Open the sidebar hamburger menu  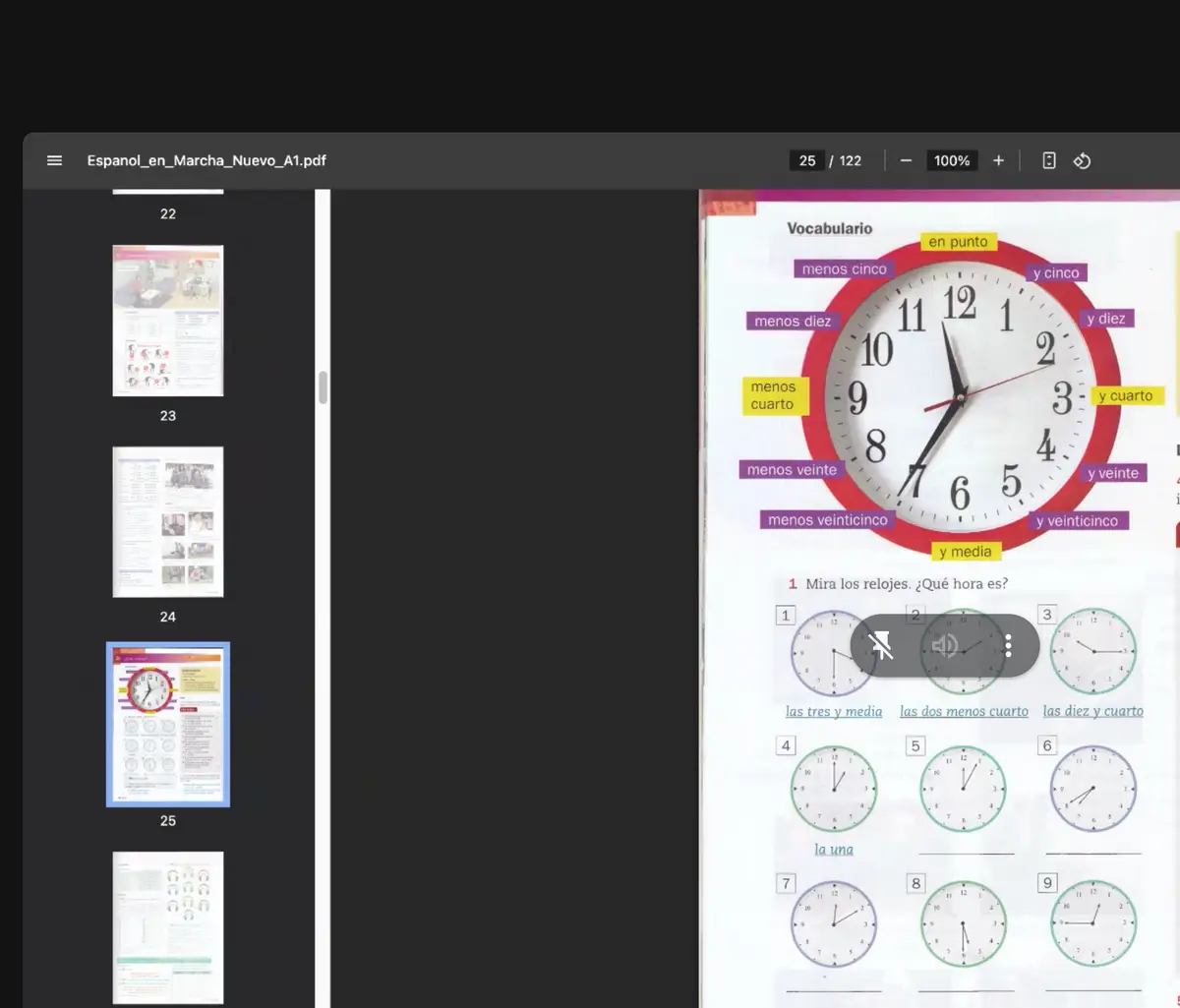click(54, 160)
